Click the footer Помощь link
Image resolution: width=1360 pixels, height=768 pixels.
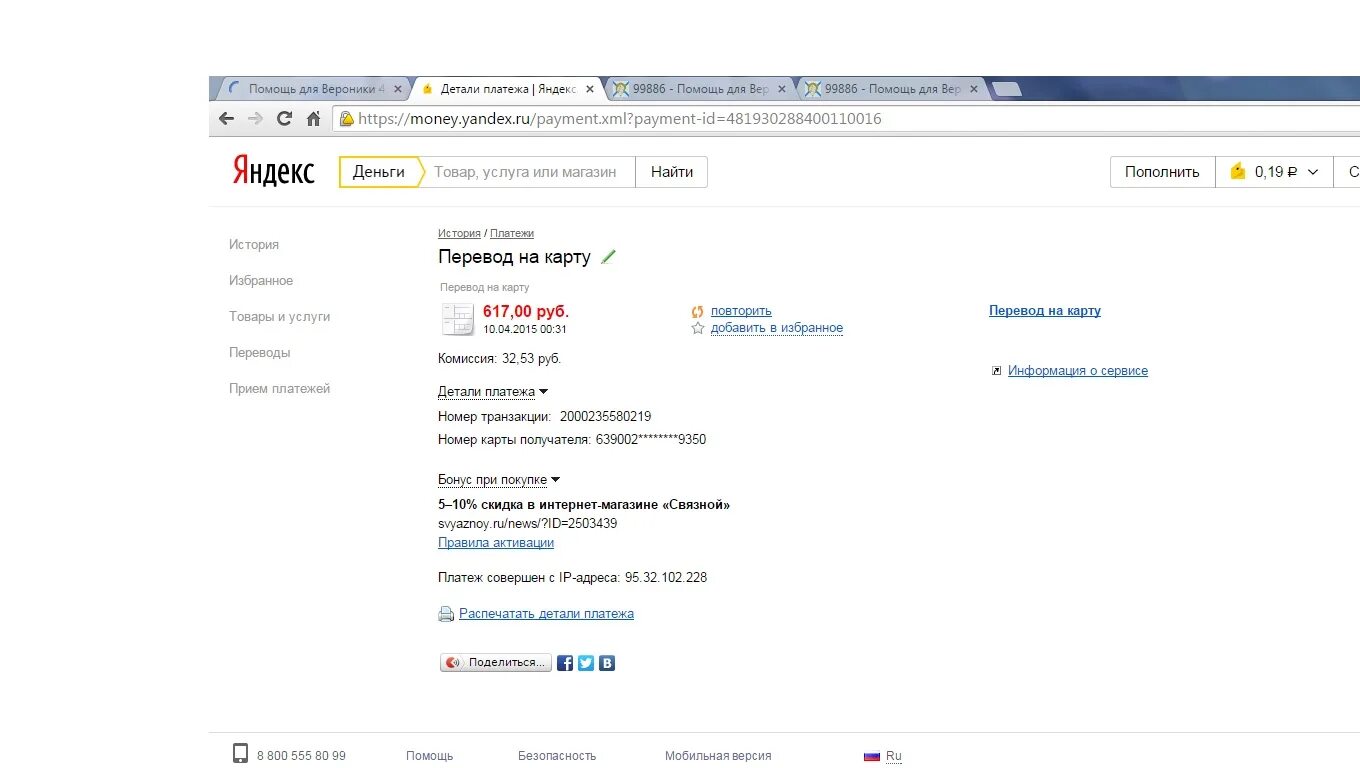(x=430, y=756)
